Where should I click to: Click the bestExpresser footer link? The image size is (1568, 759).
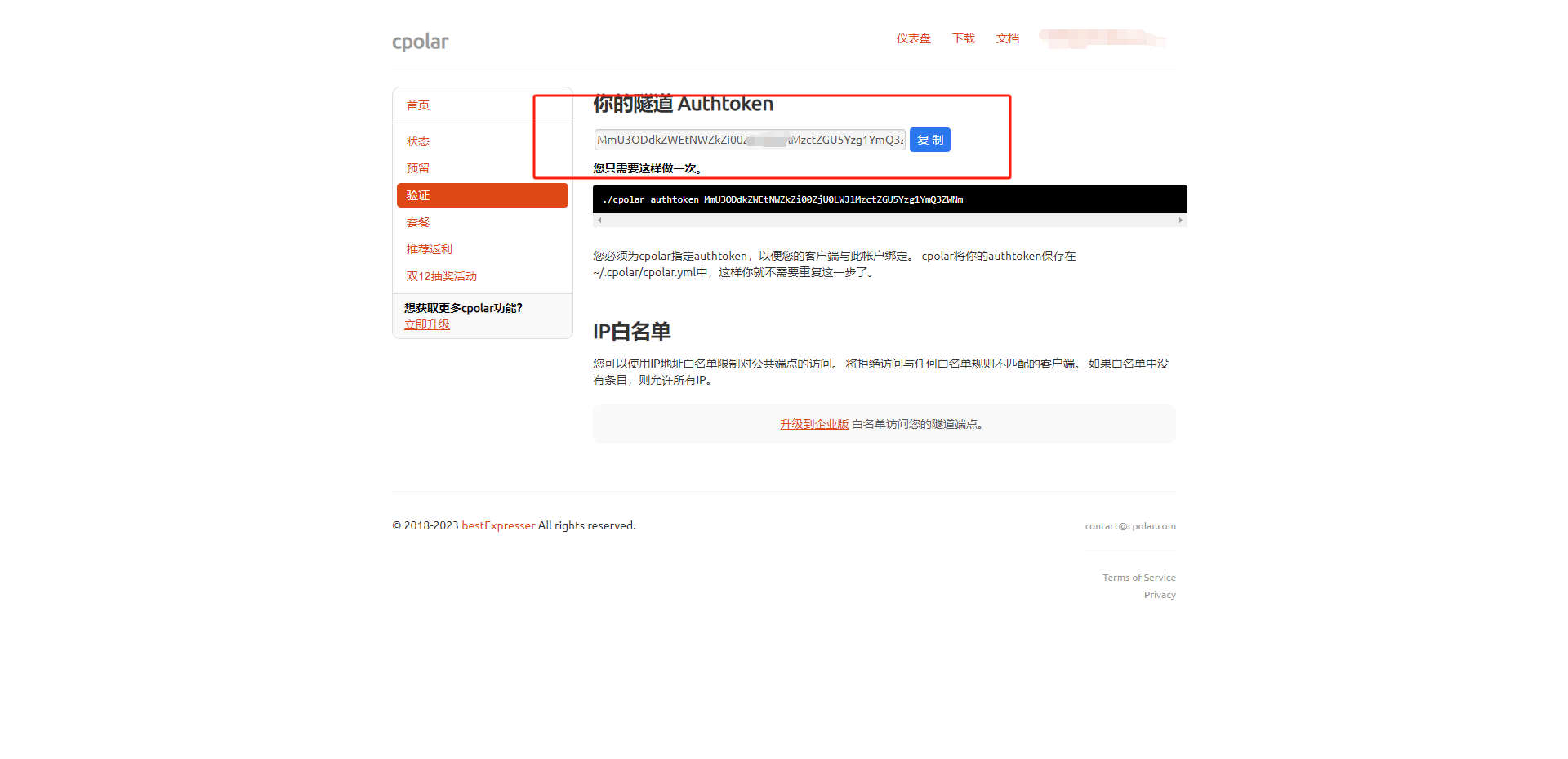[x=498, y=525]
